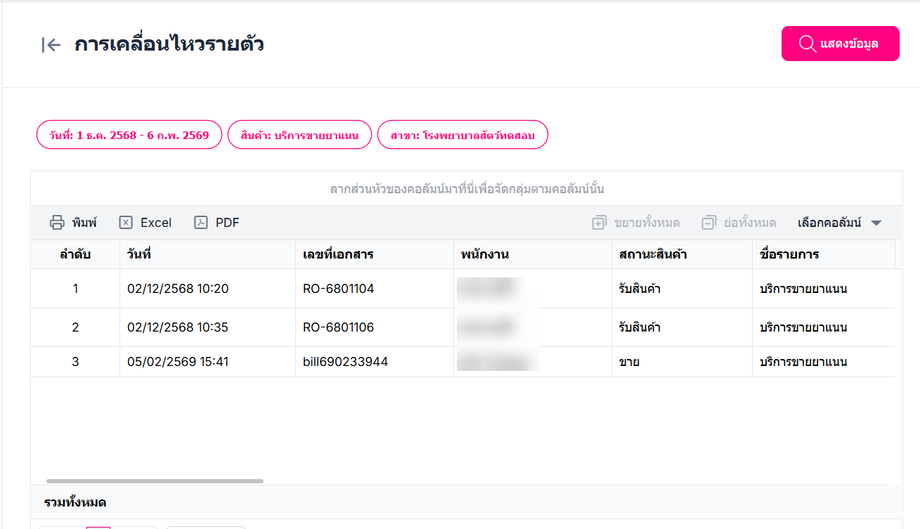Click document number bill690233944
920x529 pixels.
coord(345,362)
